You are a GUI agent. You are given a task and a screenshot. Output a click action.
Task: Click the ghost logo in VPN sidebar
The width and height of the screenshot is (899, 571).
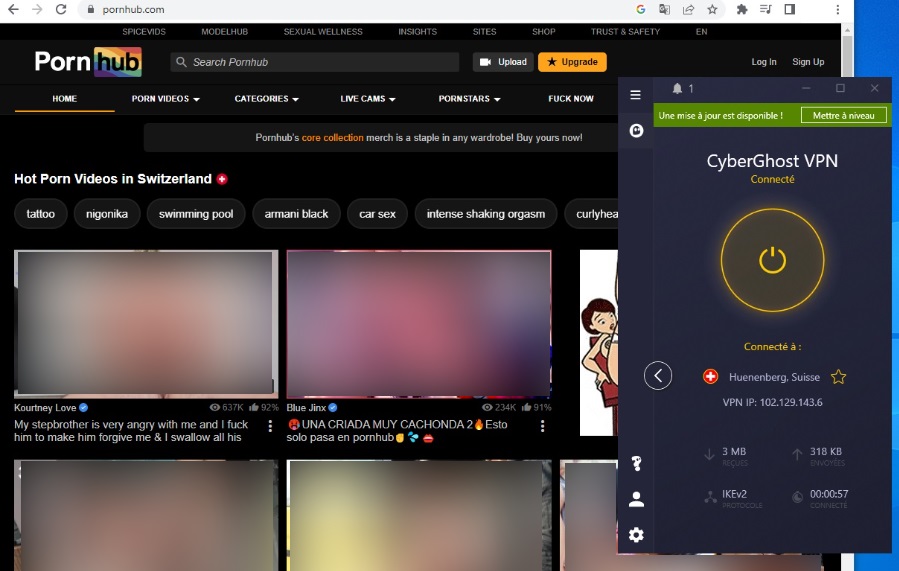click(x=636, y=131)
